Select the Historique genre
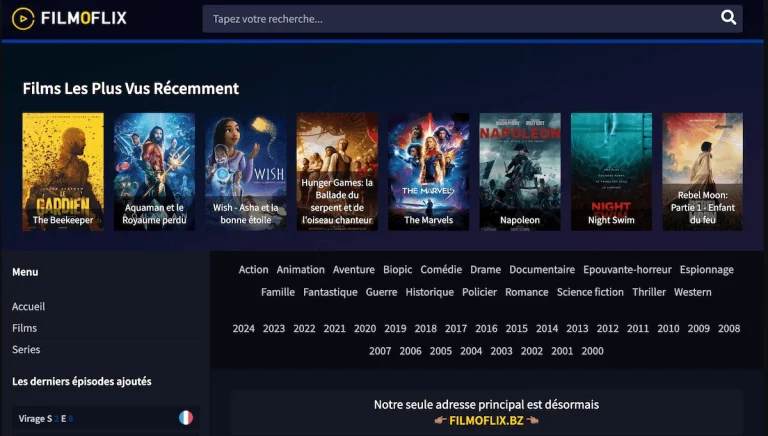 (x=430, y=292)
